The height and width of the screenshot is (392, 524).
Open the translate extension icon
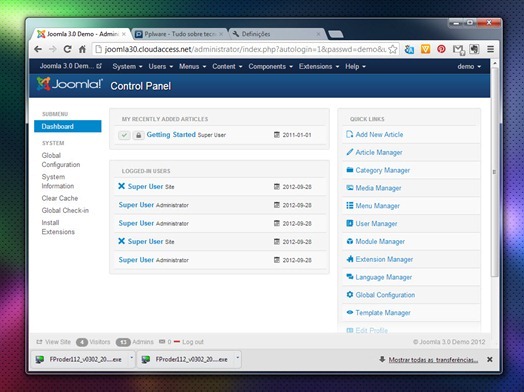click(x=409, y=49)
